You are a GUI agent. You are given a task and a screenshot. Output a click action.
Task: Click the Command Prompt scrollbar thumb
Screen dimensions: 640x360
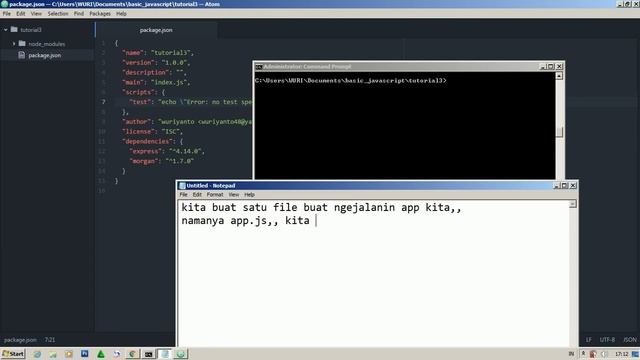click(x=559, y=132)
